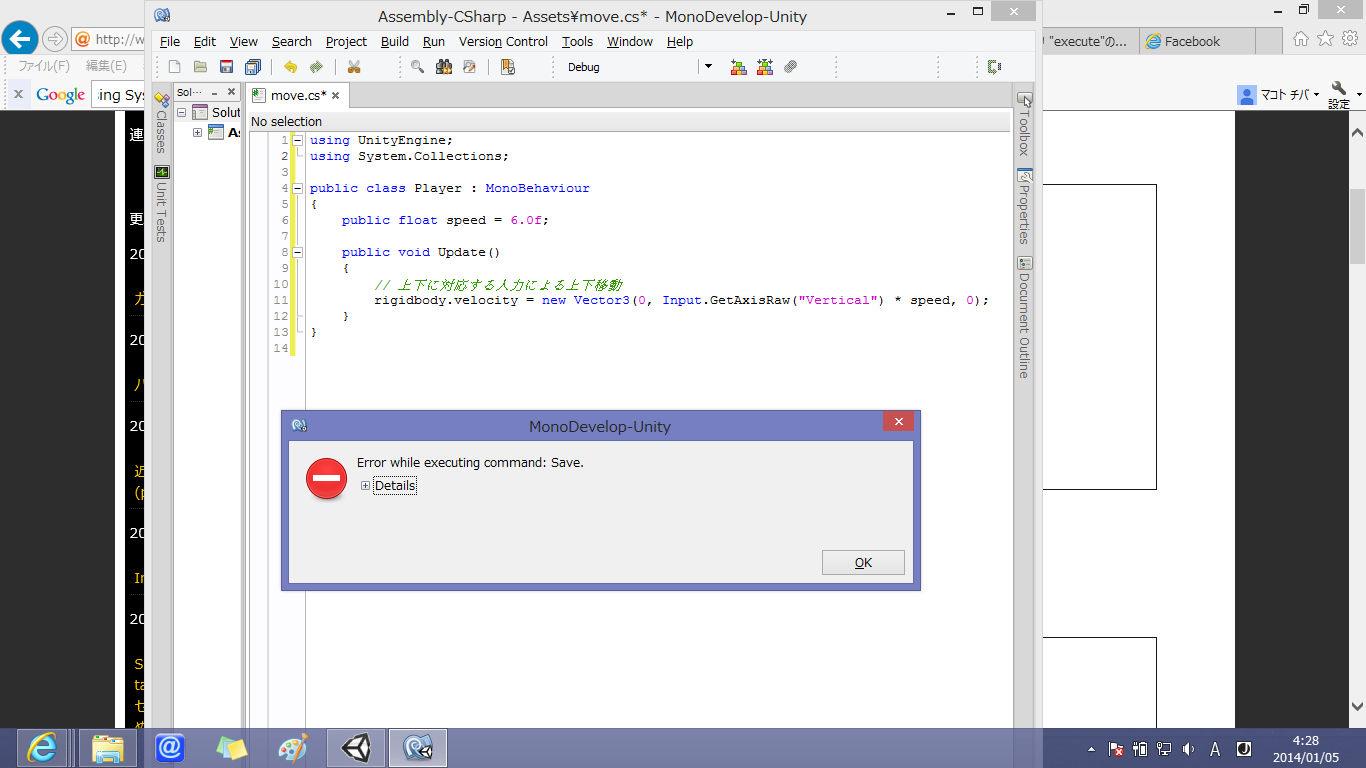
Task: Click the "Vertical" string in the code
Action: pyautogui.click(x=838, y=300)
